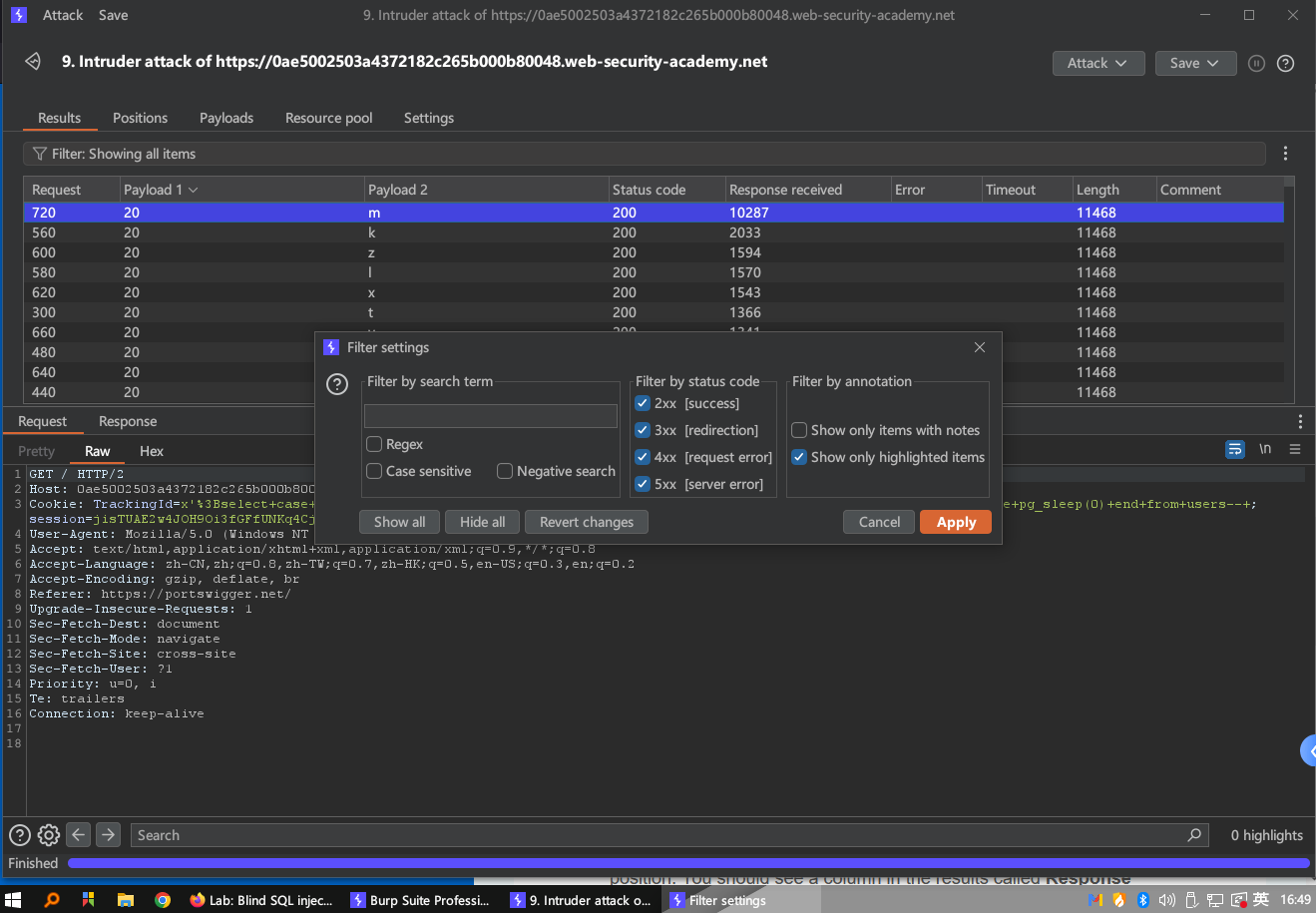
Task: Open Results tab
Action: pyautogui.click(x=60, y=118)
